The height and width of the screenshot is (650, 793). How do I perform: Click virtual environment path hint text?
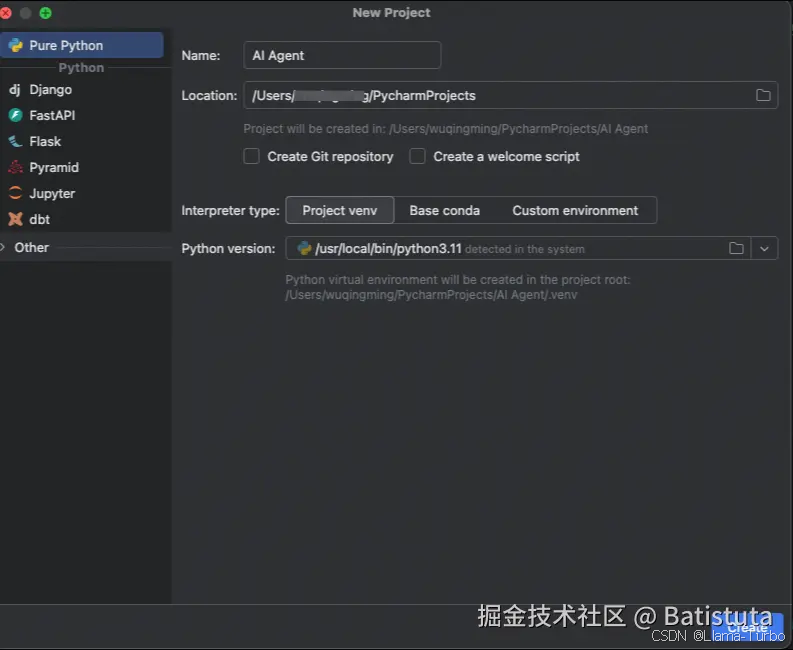point(458,287)
